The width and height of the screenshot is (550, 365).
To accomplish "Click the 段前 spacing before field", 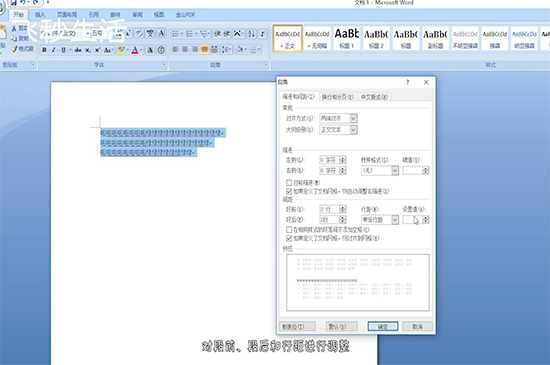I will point(333,209).
